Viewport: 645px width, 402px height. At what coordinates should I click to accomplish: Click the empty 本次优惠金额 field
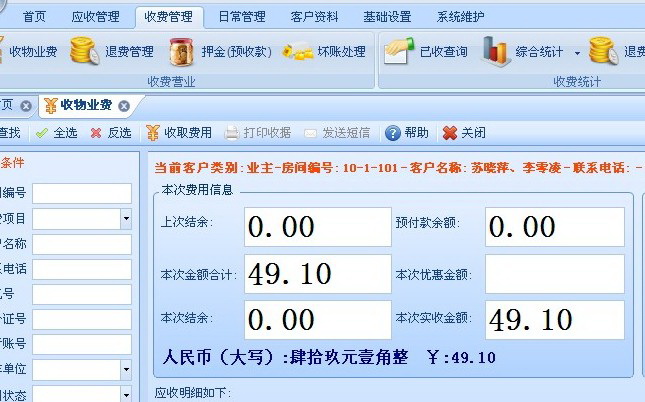pos(555,274)
